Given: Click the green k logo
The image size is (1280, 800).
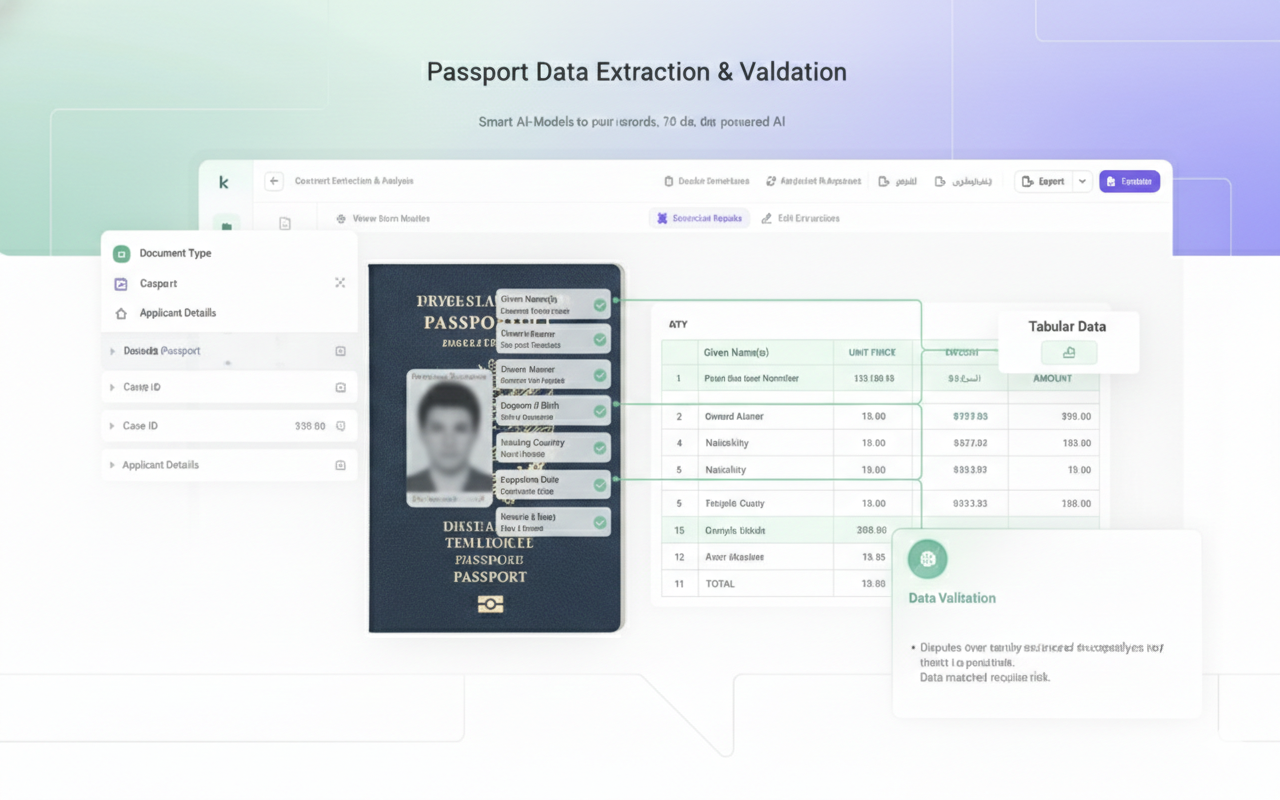Looking at the screenshot, I should click(224, 182).
